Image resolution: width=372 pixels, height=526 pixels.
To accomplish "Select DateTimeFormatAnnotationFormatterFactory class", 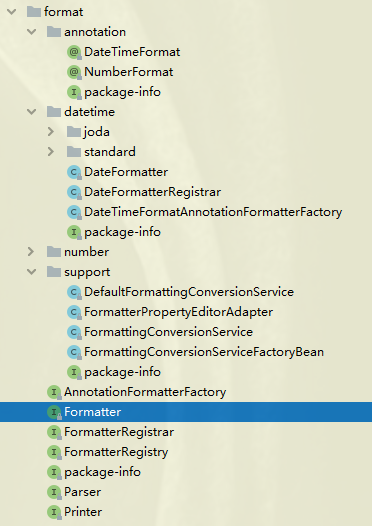I will click(213, 212).
